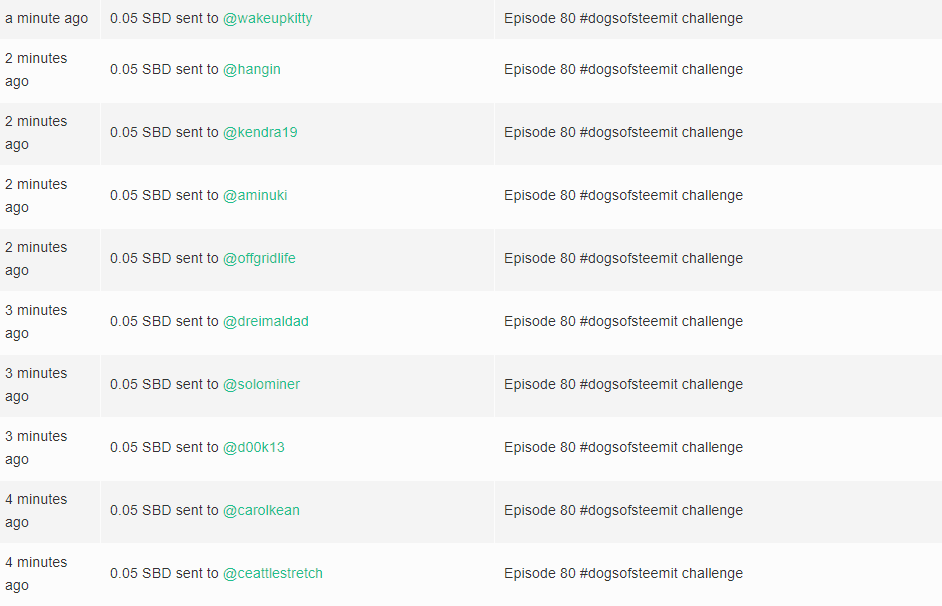The image size is (942, 606).
Task: Open the @d00k13 account link
Action: pyautogui.click(x=254, y=447)
